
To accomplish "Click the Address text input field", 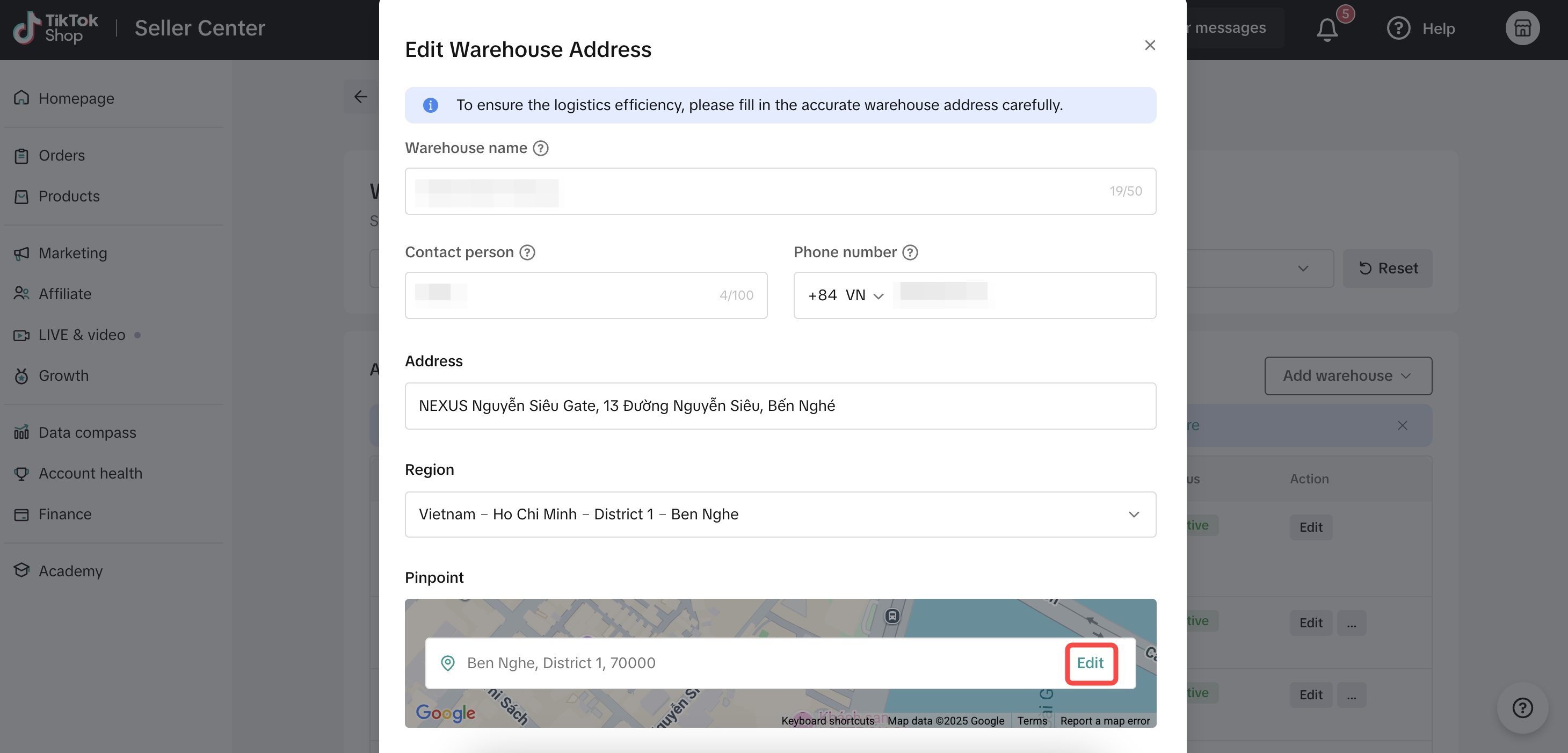I will 780,406.
